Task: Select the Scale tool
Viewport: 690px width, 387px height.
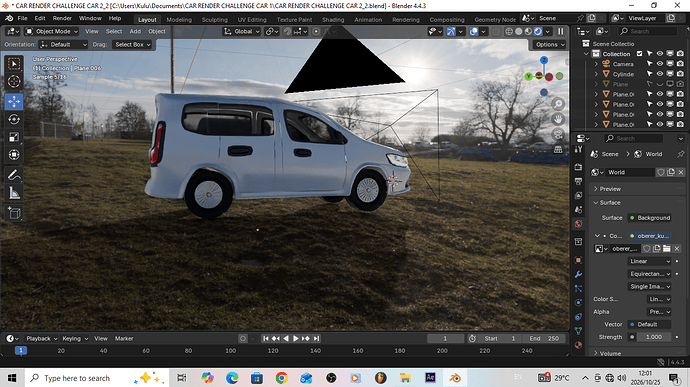Action: [x=14, y=137]
